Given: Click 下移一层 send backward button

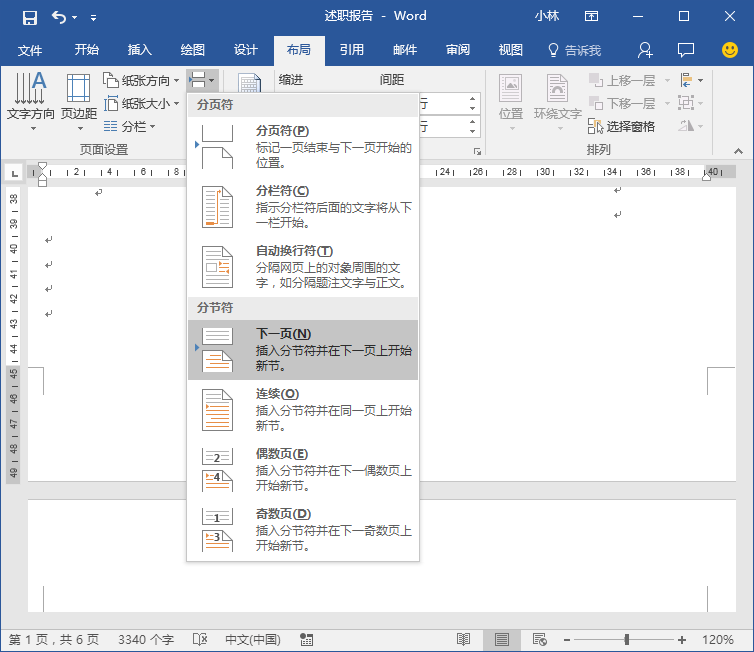Looking at the screenshot, I should pyautogui.click(x=622, y=103).
